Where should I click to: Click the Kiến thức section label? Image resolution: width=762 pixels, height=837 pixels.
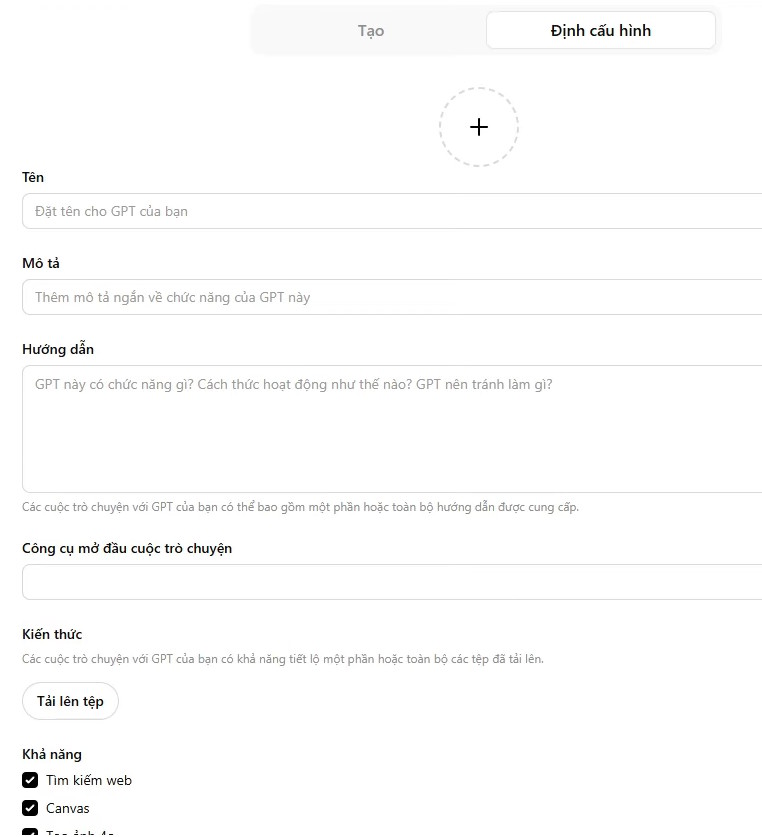tap(51, 634)
